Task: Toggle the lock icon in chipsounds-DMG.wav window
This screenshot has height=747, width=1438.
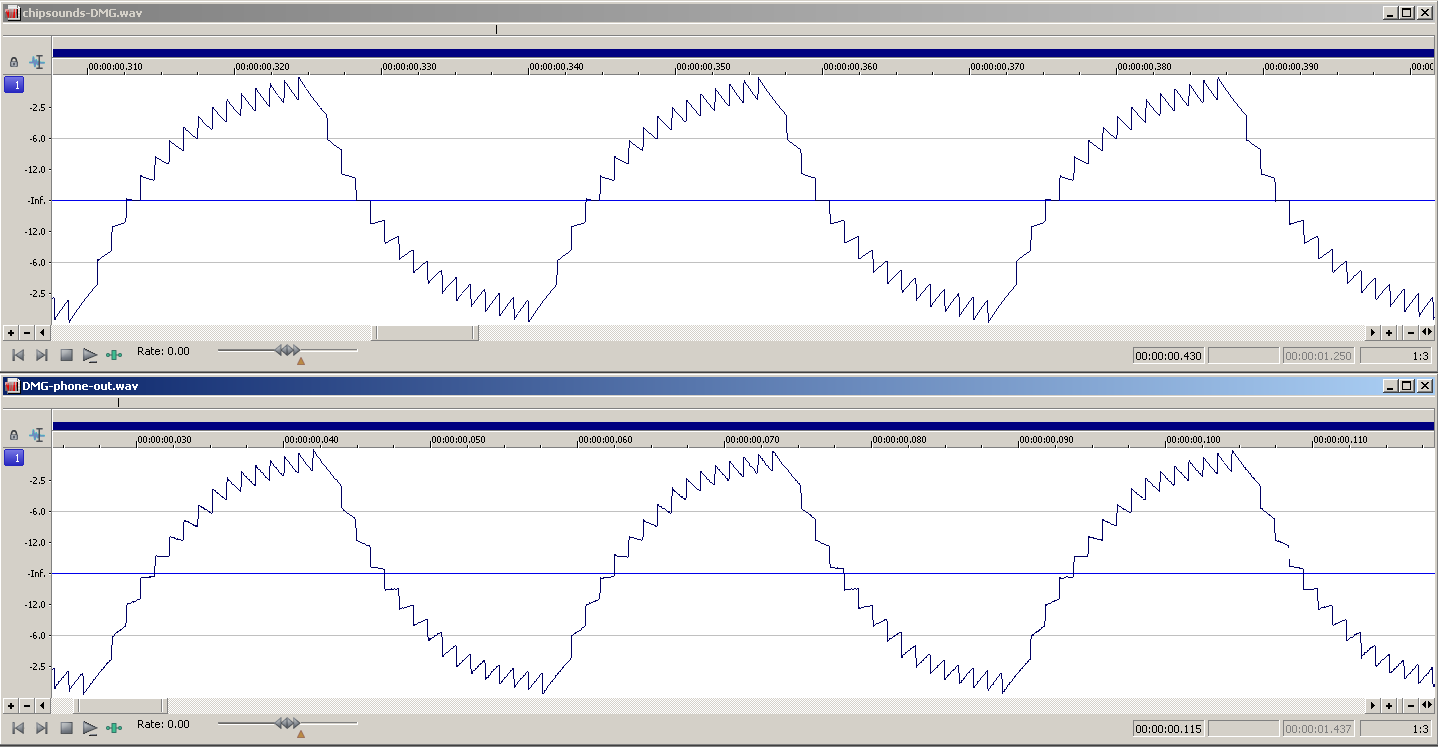Action: click(14, 62)
